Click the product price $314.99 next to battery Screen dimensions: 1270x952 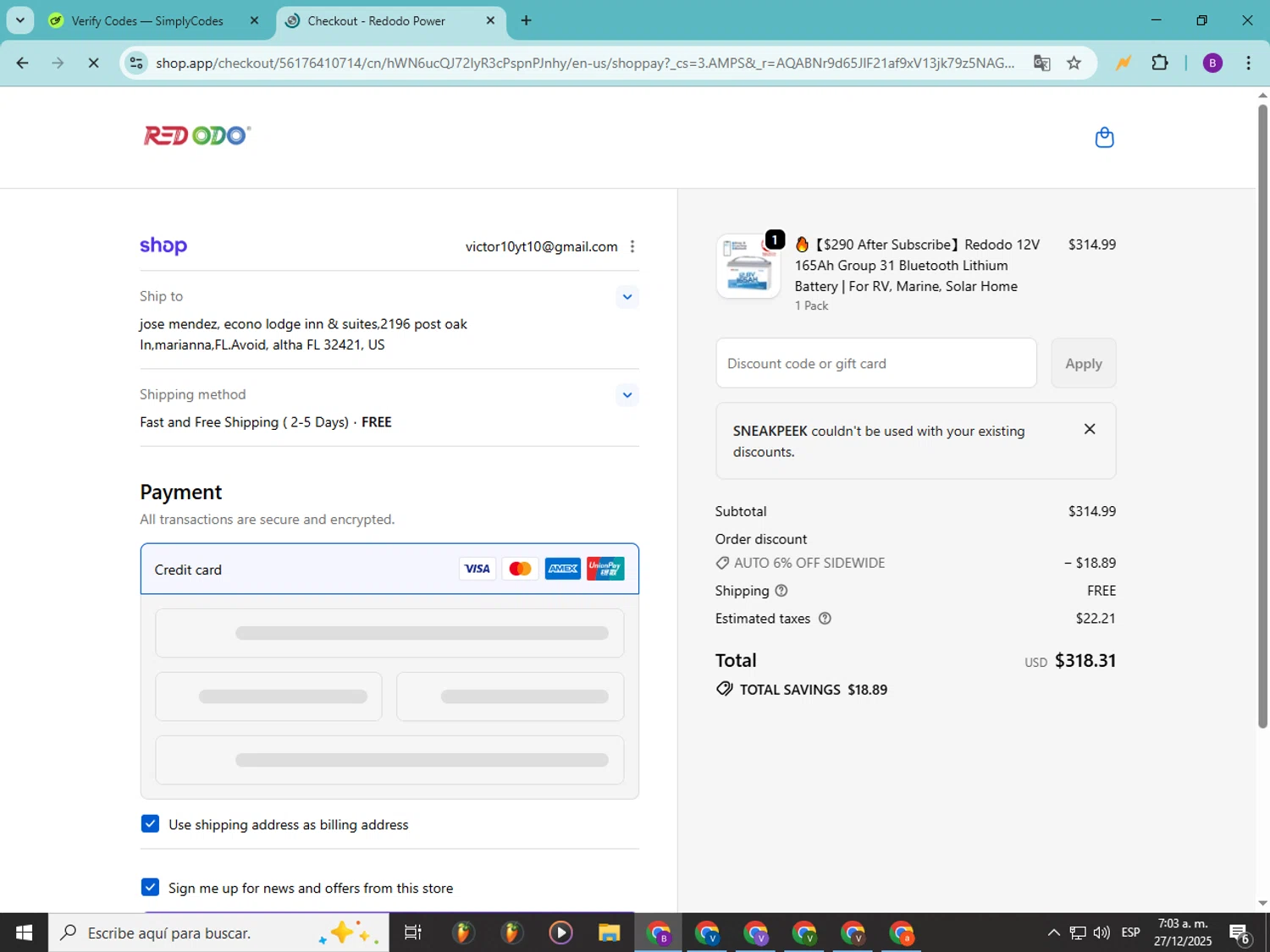pyautogui.click(x=1091, y=245)
